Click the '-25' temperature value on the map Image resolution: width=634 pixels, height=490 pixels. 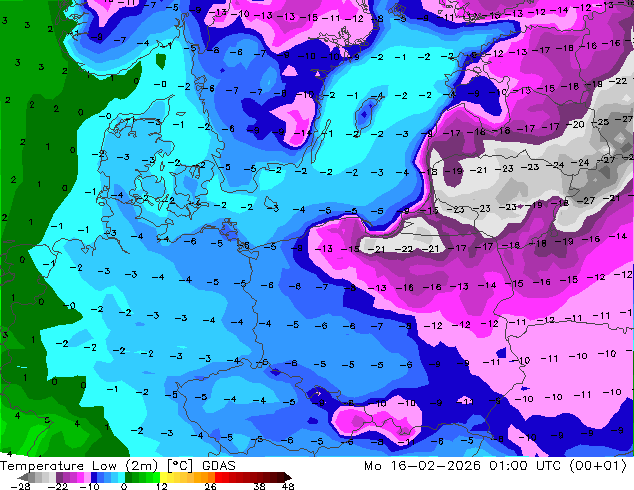600,121
